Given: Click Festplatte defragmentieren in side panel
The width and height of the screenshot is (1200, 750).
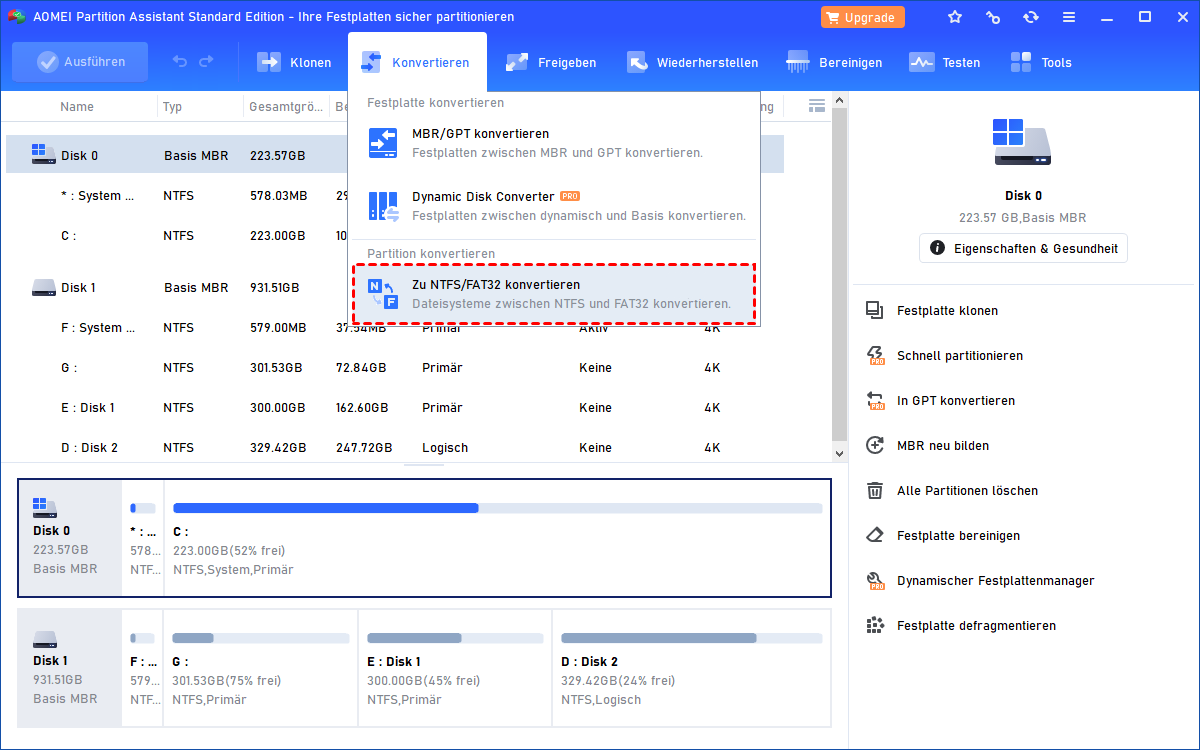Looking at the screenshot, I should point(976,625).
